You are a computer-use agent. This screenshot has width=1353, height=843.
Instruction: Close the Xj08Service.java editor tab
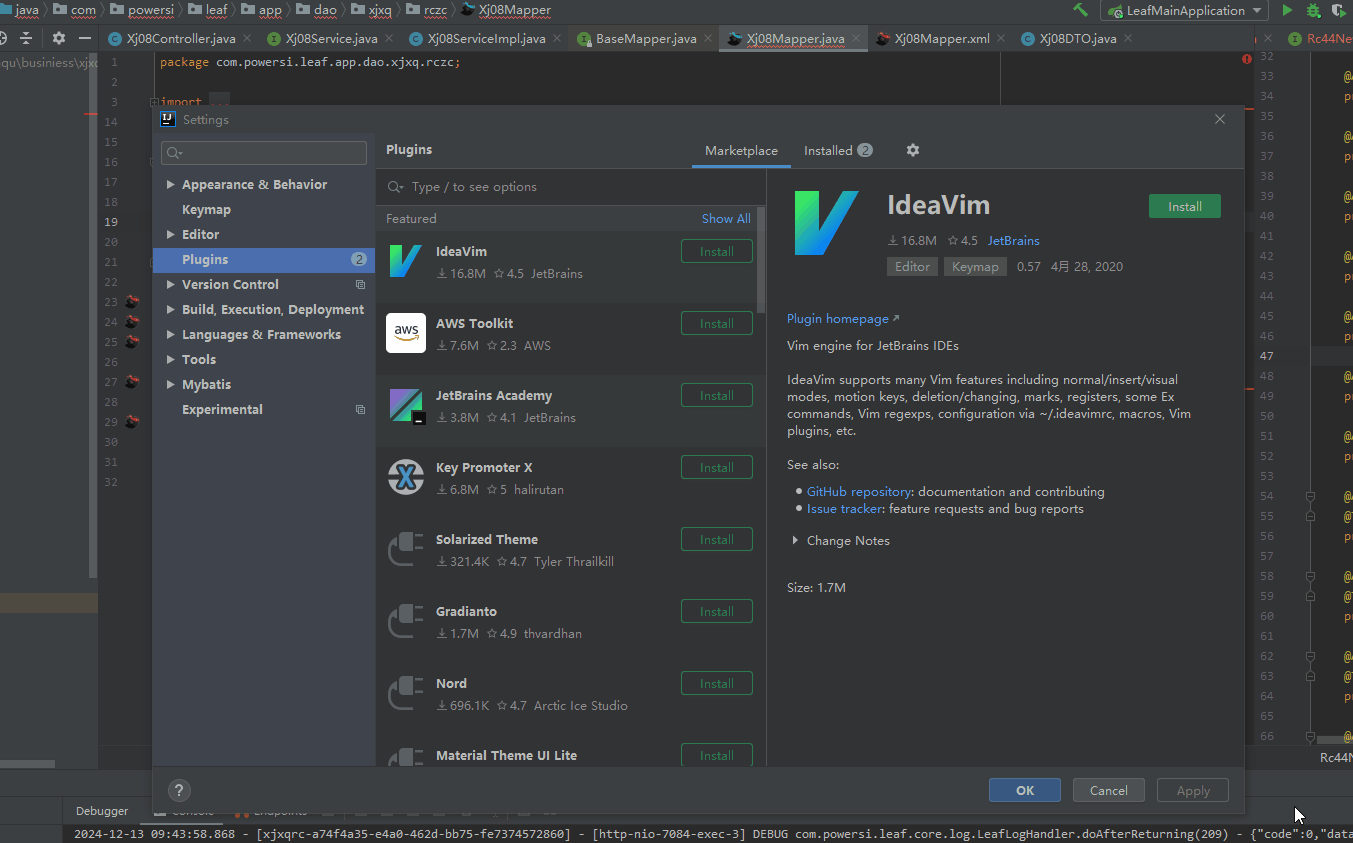(x=389, y=39)
